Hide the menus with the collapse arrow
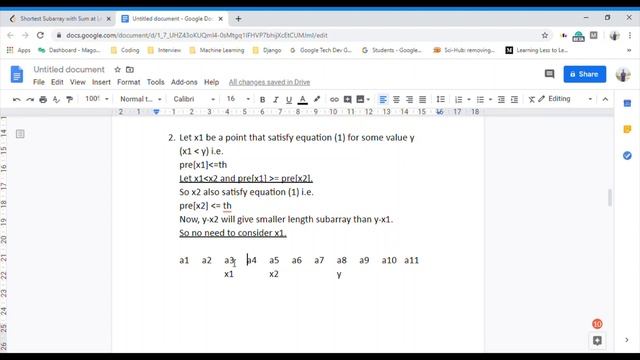Image resolution: width=640 pixels, height=360 pixels. tap(605, 99)
